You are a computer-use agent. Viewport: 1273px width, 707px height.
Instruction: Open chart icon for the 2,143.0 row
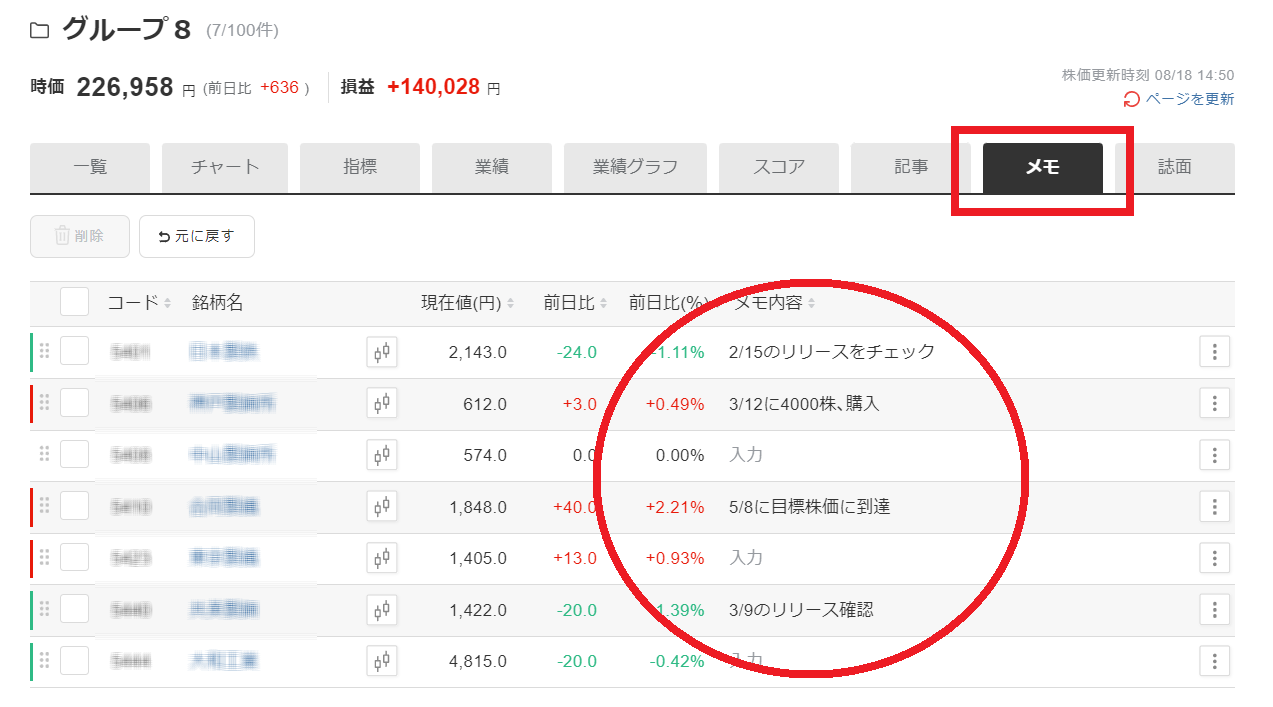382,352
